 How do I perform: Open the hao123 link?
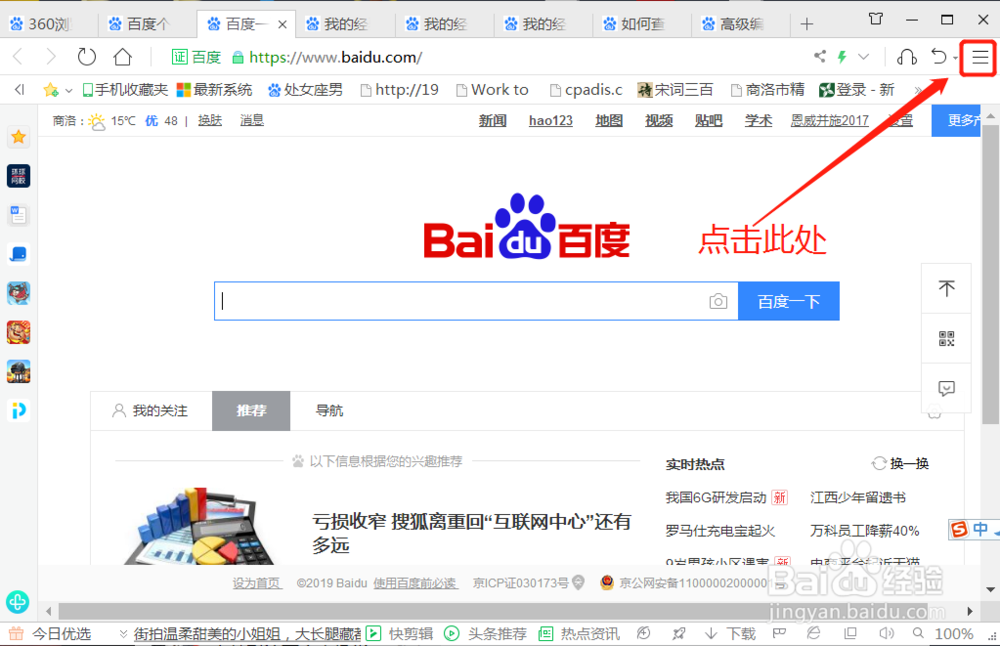tap(550, 121)
